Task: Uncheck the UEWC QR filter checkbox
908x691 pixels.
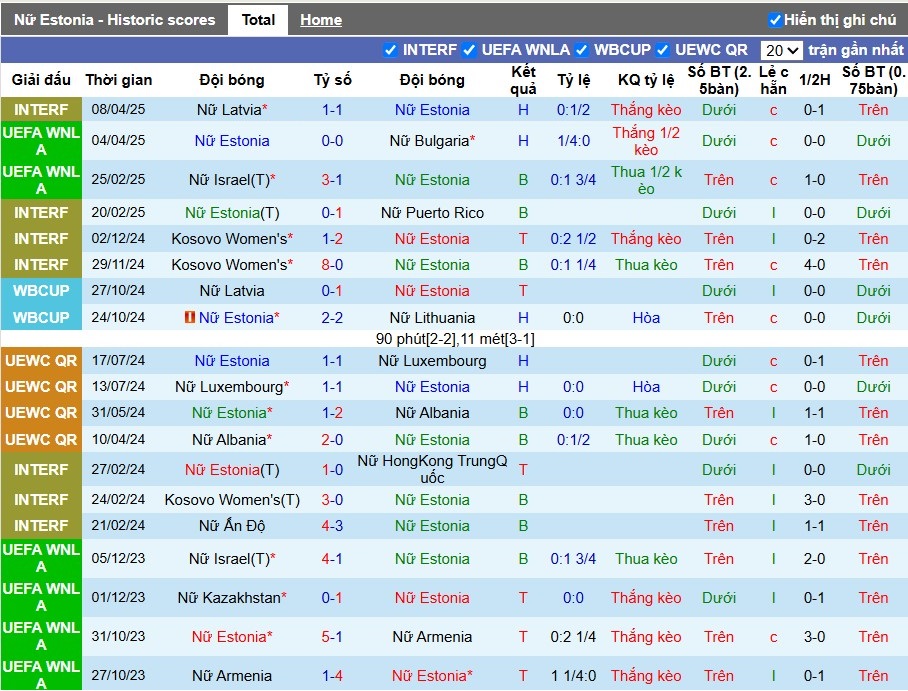Action: pyautogui.click(x=662, y=50)
